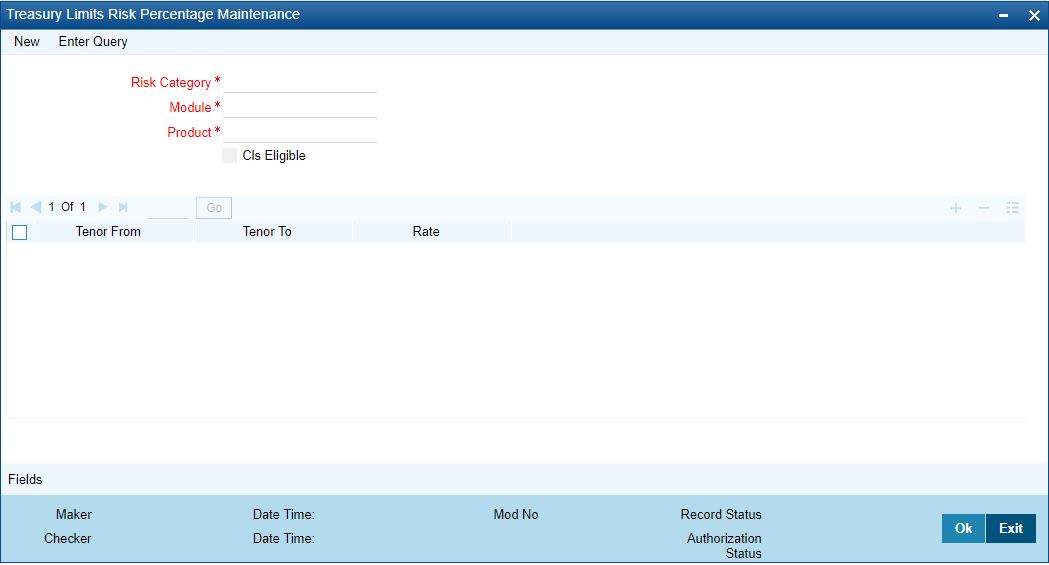Open the Fields section
The height and width of the screenshot is (565, 1049).
(x=25, y=479)
